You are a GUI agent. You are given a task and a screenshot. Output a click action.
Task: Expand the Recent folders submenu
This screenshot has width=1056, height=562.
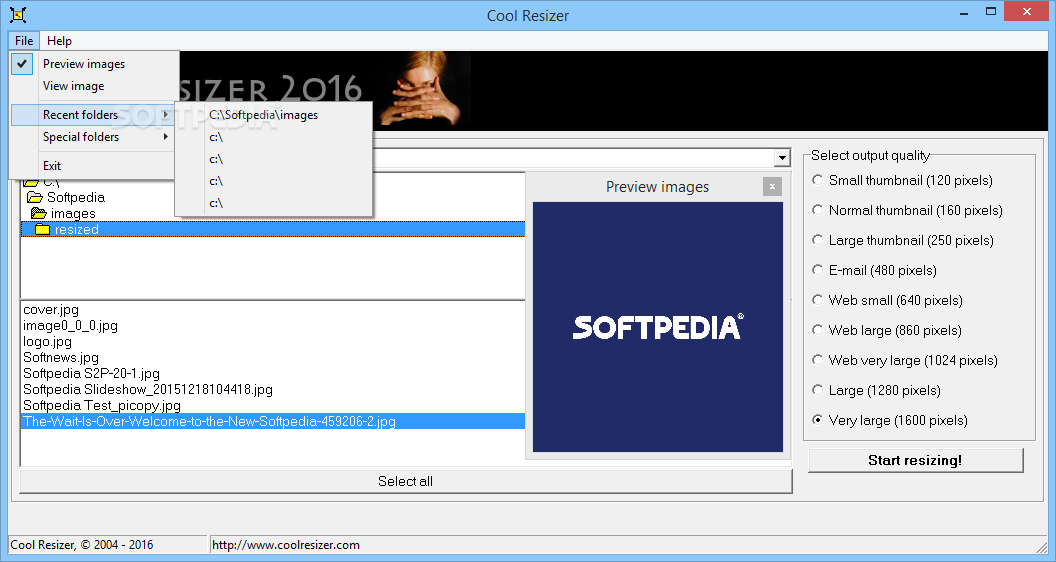(x=94, y=115)
